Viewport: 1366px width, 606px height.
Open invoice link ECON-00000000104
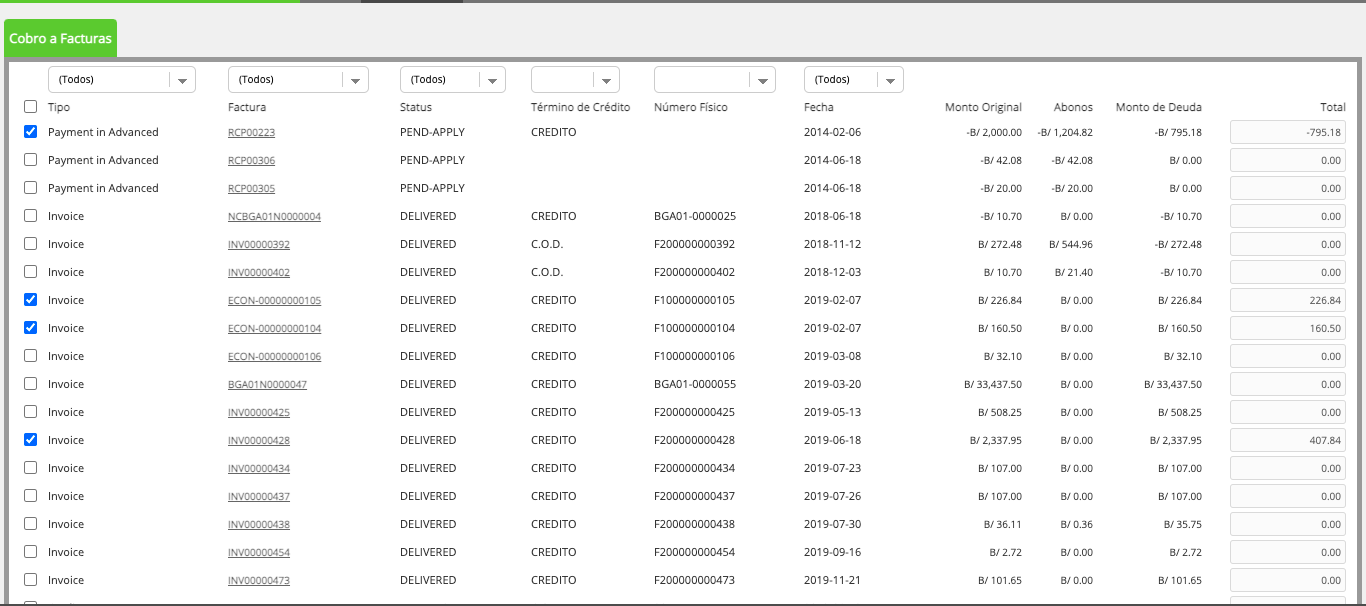pyautogui.click(x=274, y=328)
